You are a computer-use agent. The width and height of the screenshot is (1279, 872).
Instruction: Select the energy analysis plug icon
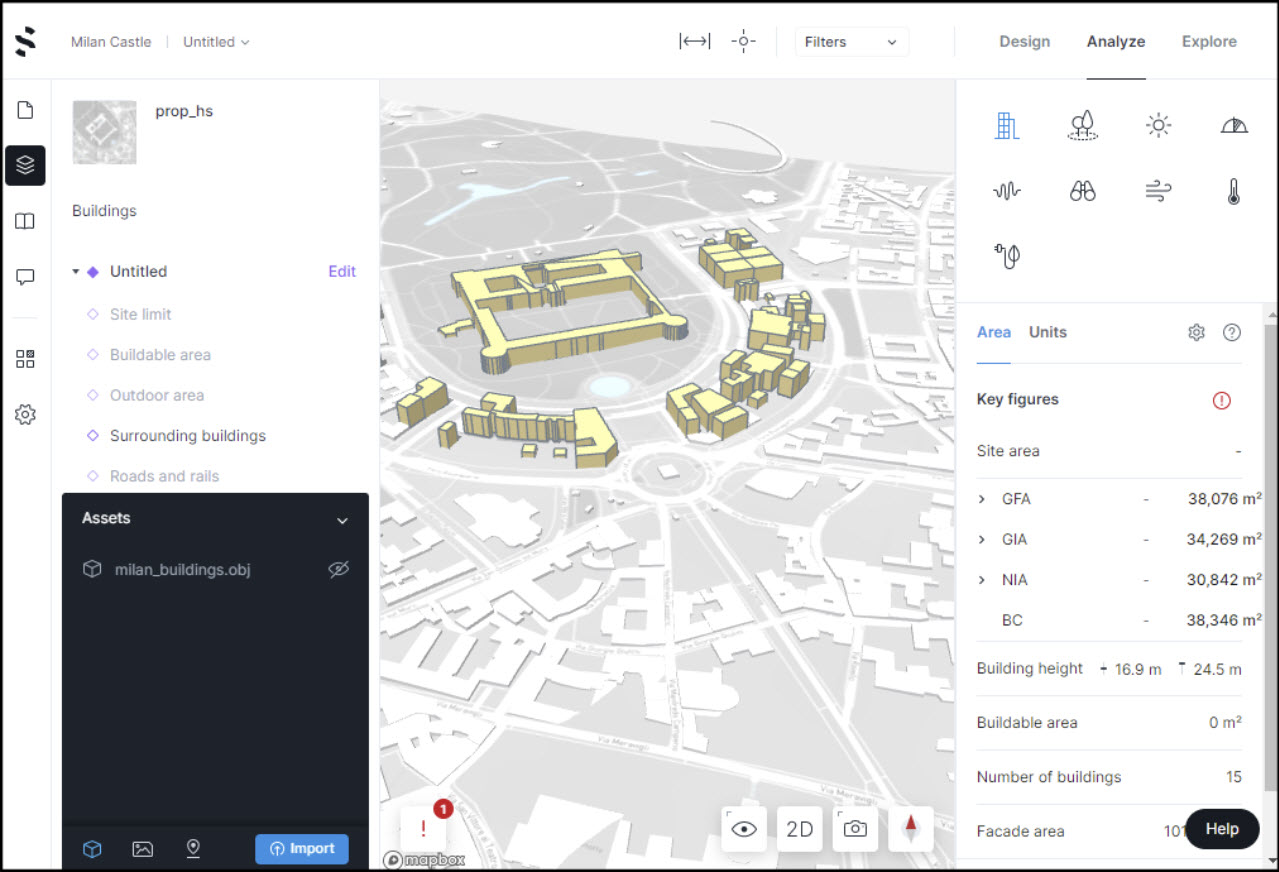(x=1007, y=255)
